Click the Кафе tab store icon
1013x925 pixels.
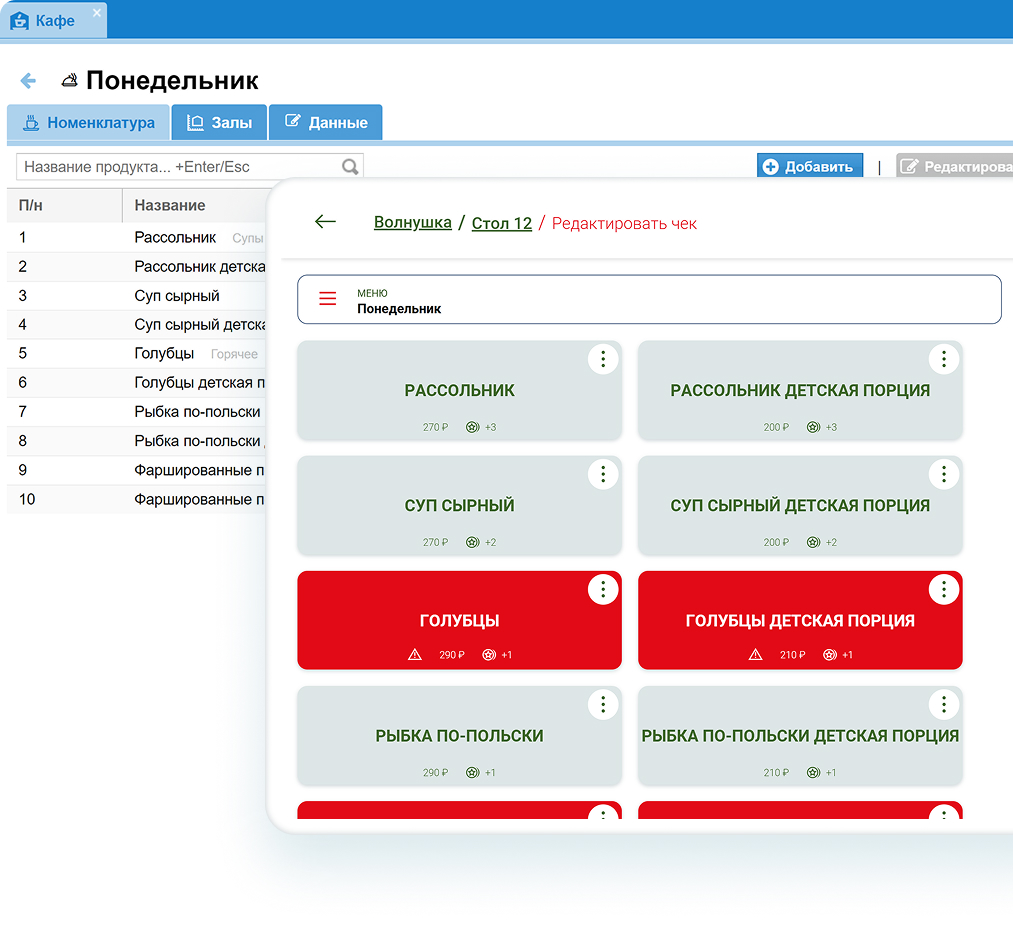[19, 21]
